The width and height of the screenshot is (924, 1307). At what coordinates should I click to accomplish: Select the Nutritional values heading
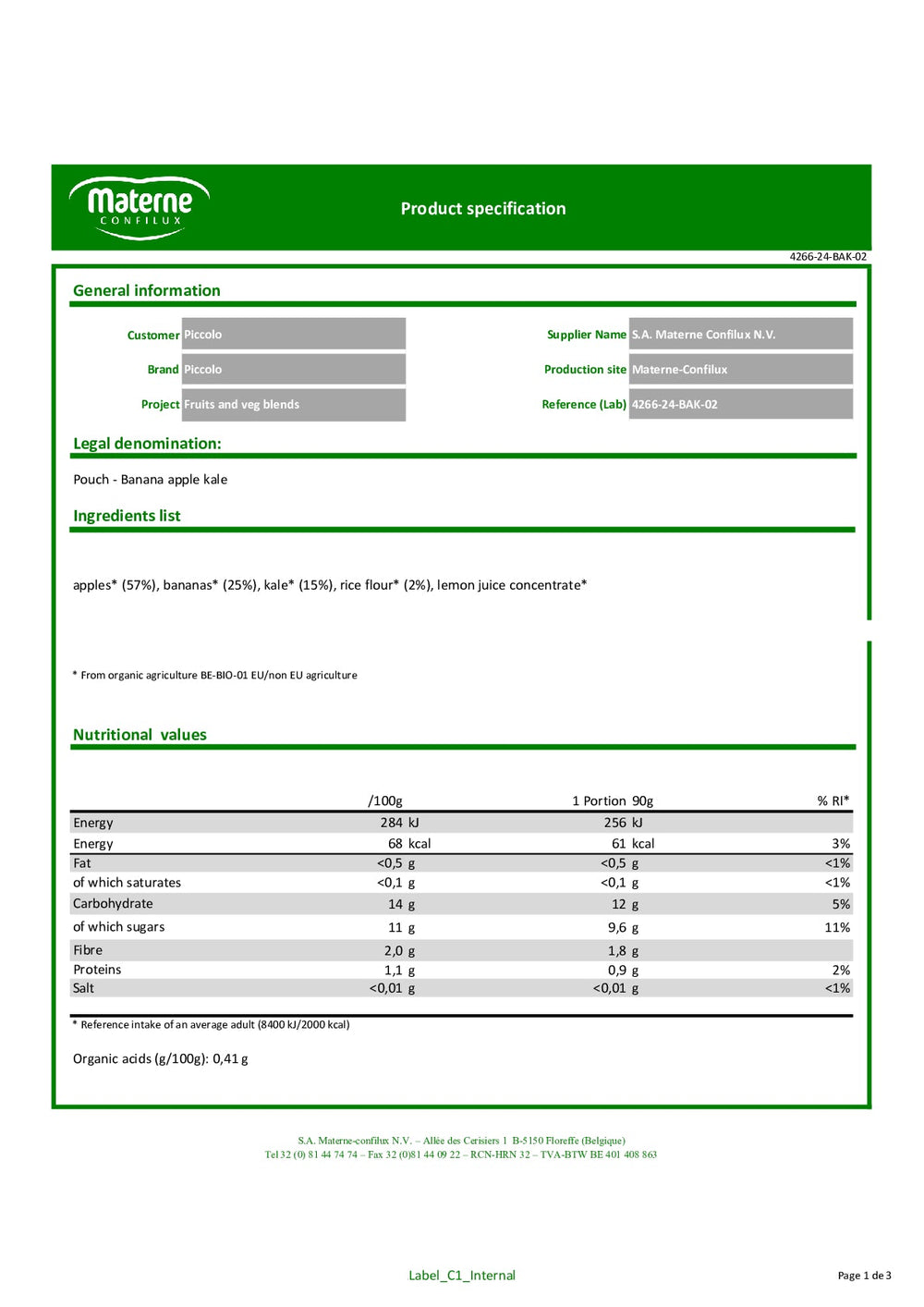140,735
